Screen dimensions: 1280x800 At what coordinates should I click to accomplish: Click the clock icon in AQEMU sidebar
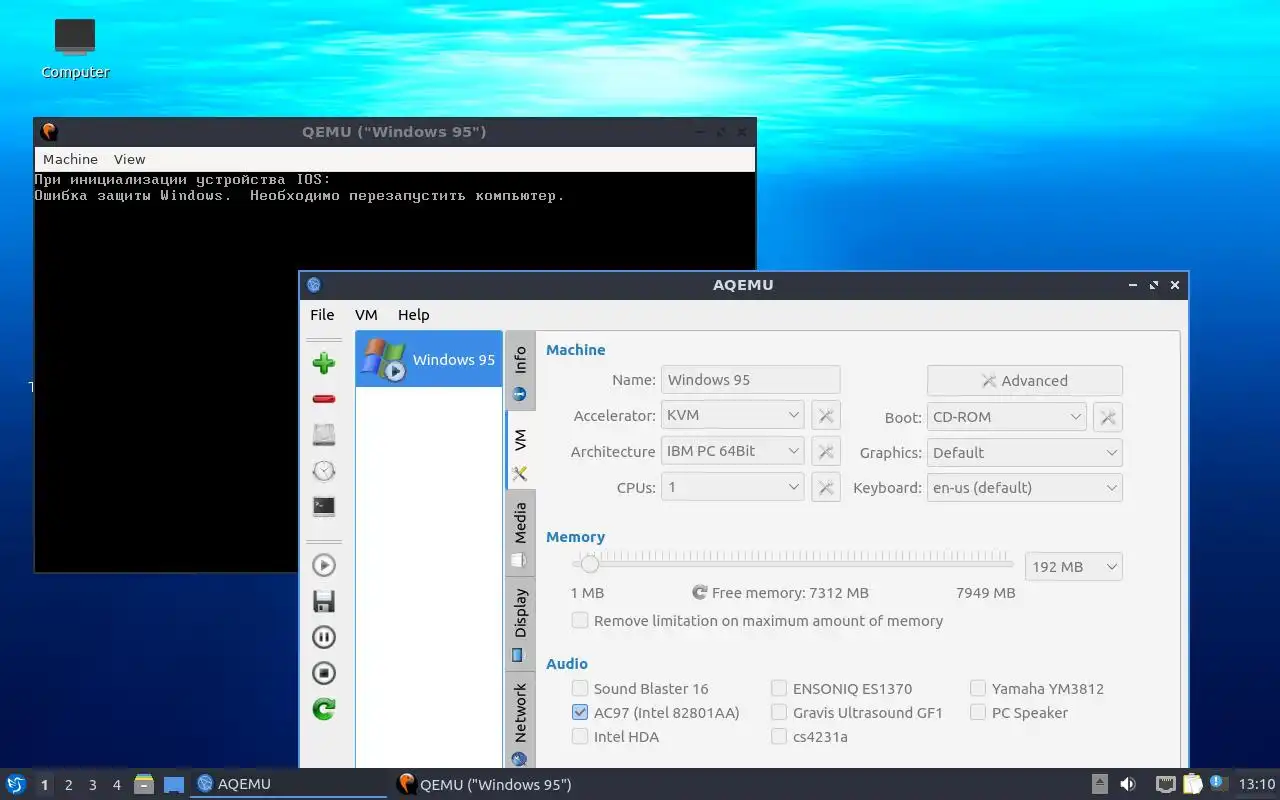pos(324,471)
